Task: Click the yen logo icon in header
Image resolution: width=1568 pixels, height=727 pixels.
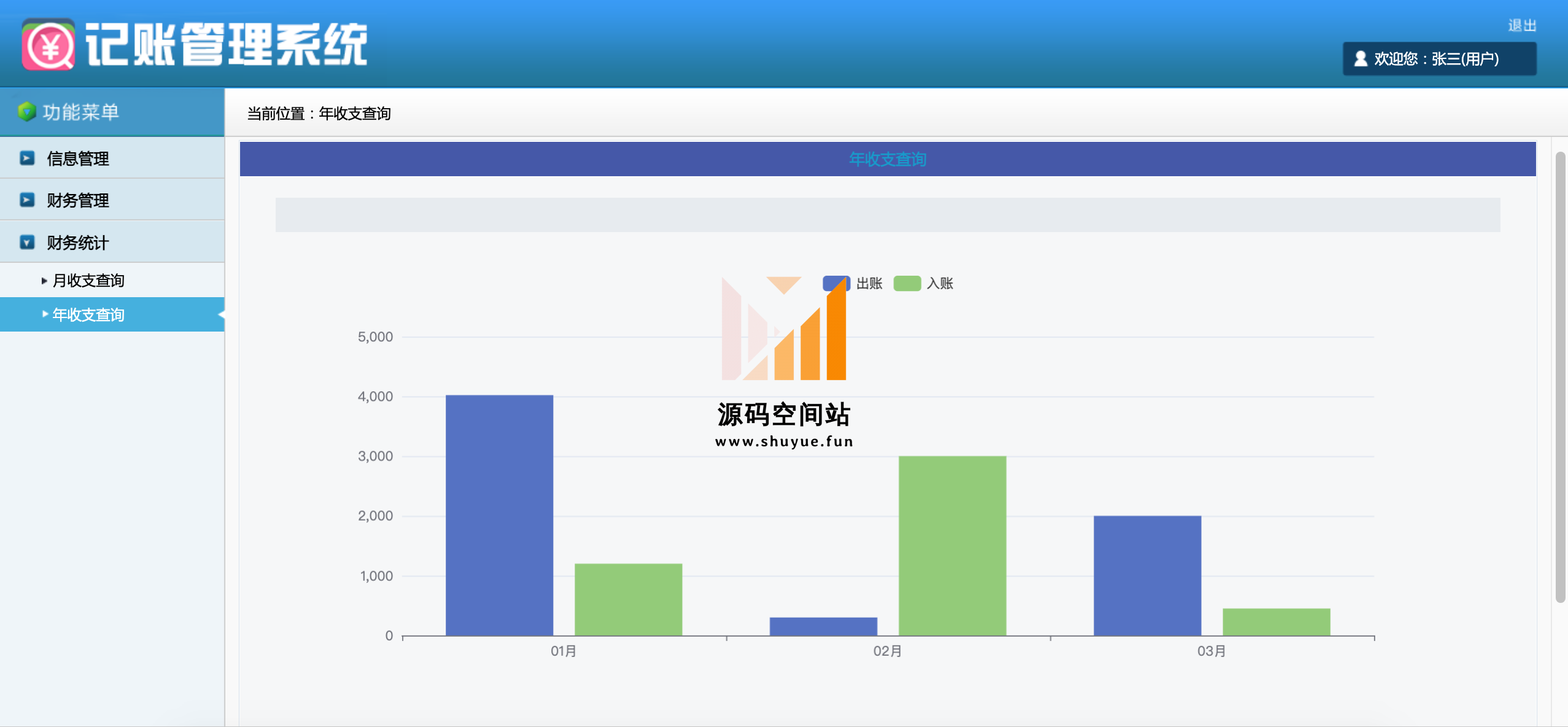Action: pos(48,44)
